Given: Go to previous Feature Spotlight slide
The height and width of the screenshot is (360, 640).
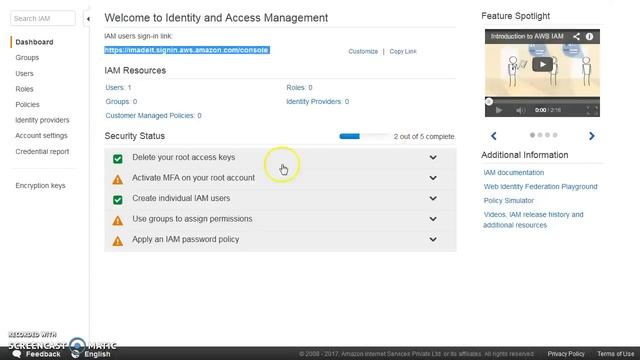Looking at the screenshot, I should [x=493, y=136].
